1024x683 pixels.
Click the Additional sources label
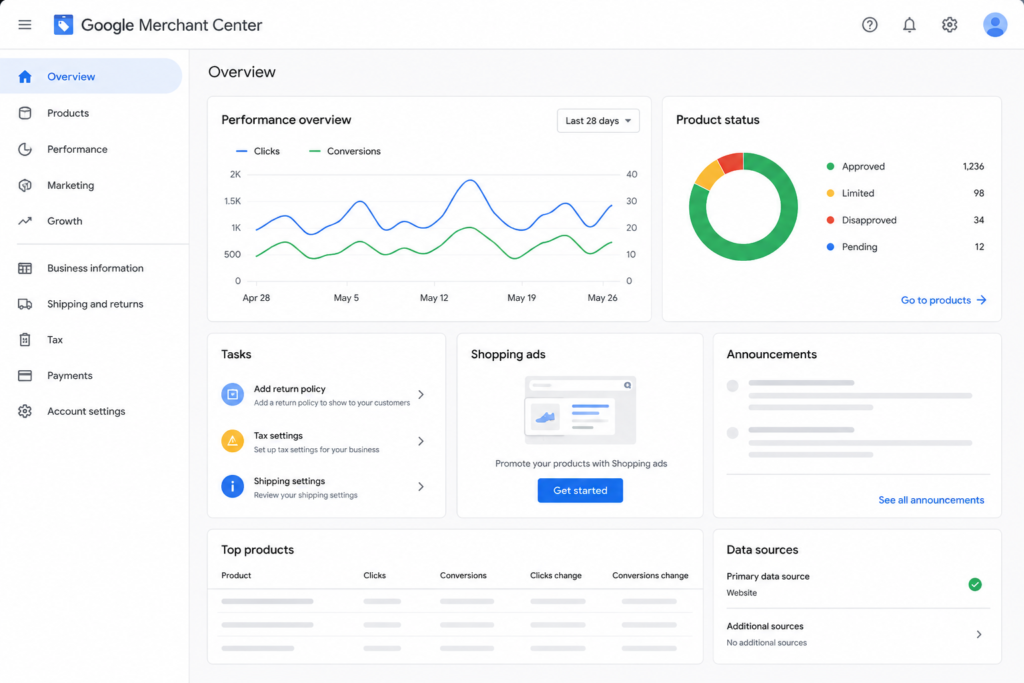pyautogui.click(x=765, y=626)
